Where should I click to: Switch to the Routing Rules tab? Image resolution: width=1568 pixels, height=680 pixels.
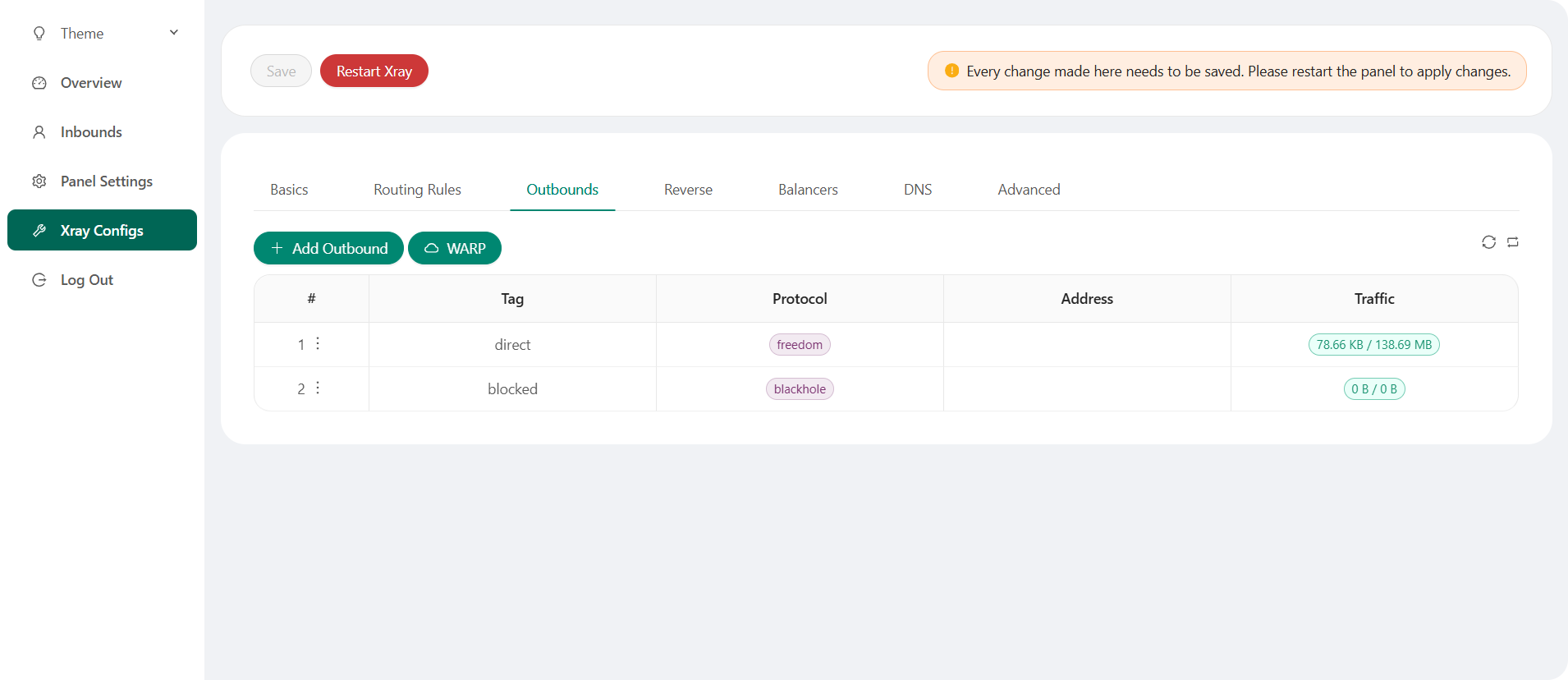tap(417, 190)
